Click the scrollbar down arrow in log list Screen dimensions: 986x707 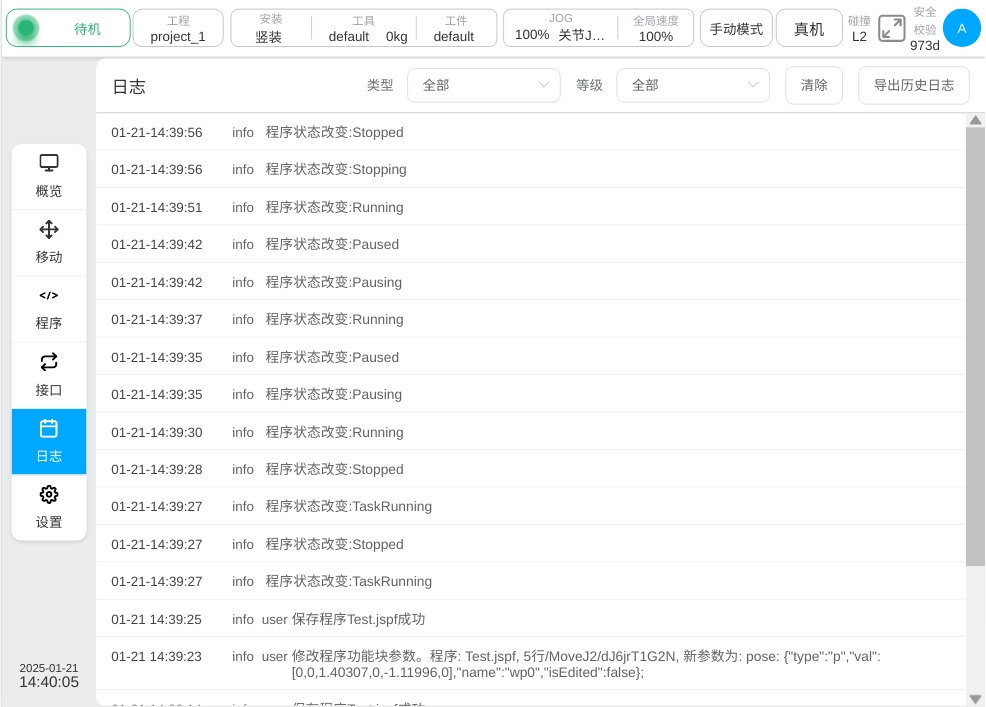pos(975,698)
